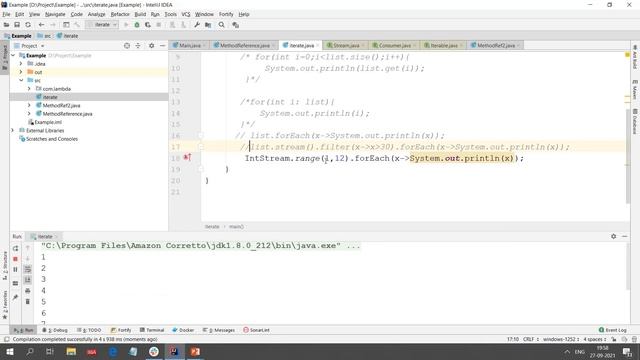Switch to the Main.java tab
Screen dimensions: 640x360
click(190, 45)
